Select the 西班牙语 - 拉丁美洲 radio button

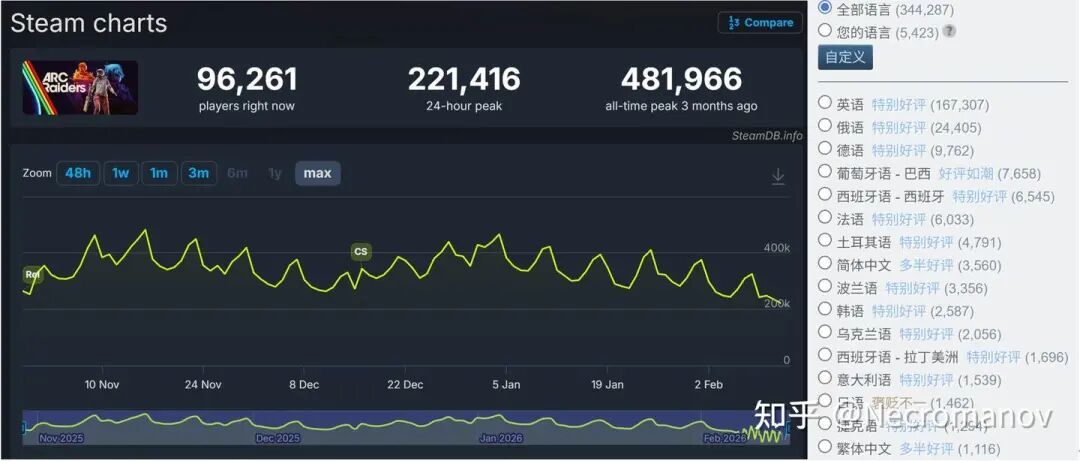pos(824,354)
